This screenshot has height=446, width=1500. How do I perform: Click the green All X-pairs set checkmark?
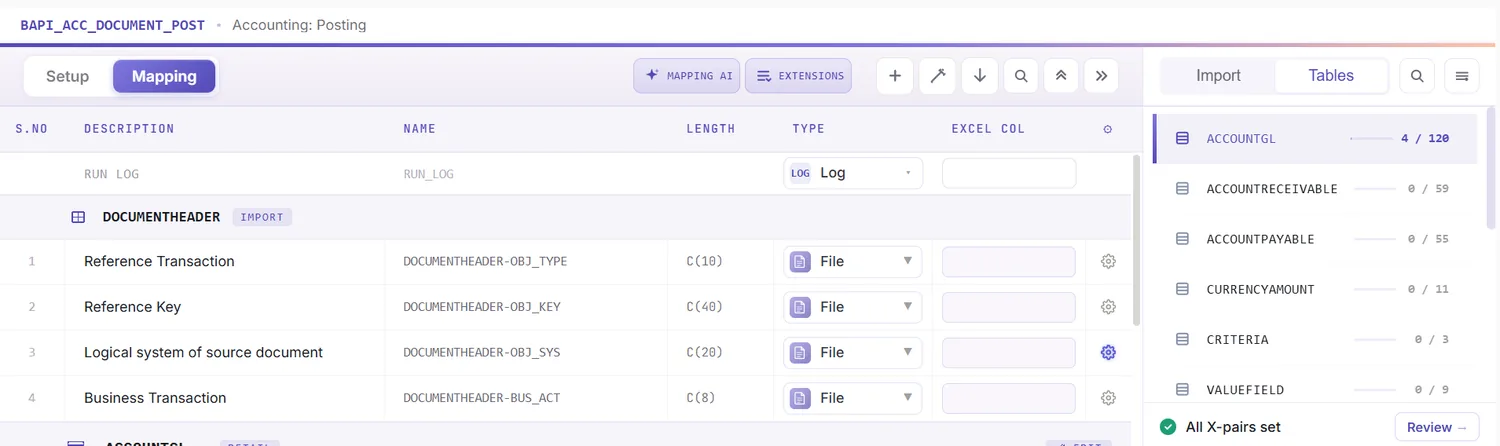(x=1167, y=427)
